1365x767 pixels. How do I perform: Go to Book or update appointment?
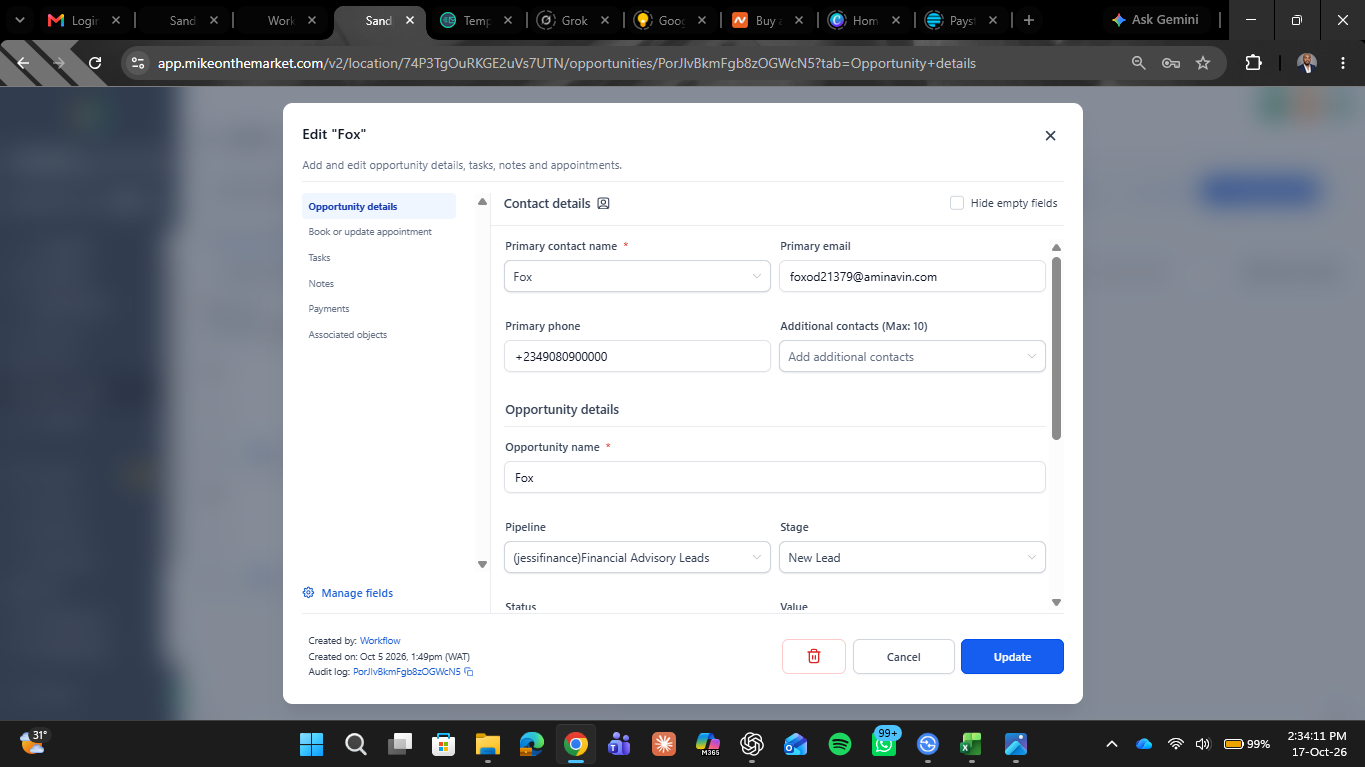pos(370,232)
